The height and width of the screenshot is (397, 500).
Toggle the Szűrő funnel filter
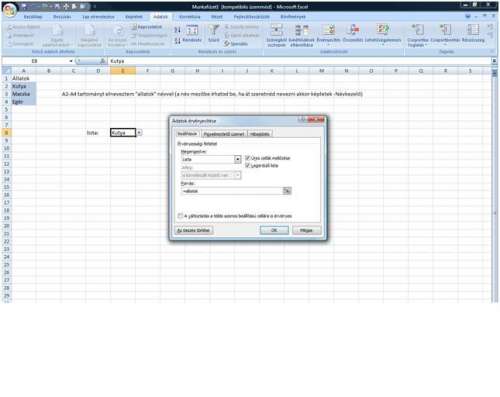(x=214, y=34)
